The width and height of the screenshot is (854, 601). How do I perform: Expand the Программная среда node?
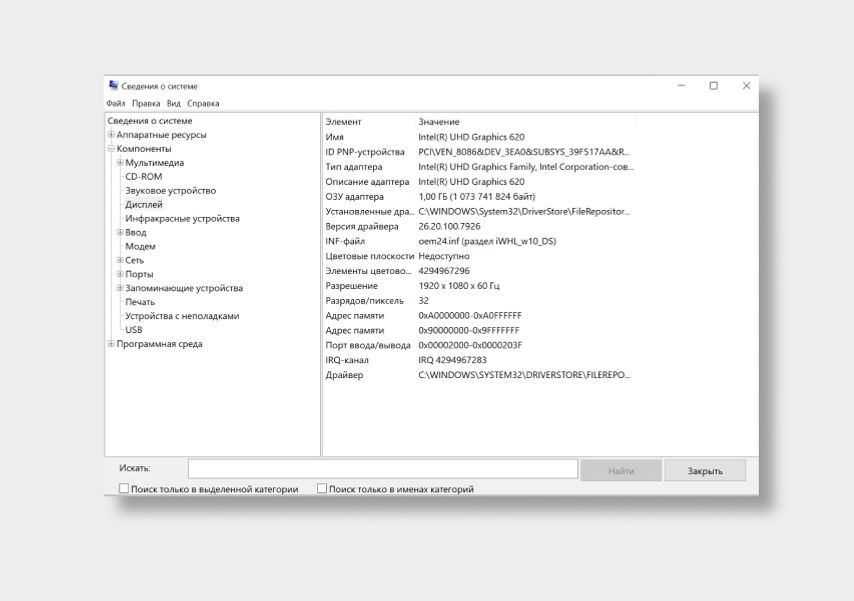111,344
